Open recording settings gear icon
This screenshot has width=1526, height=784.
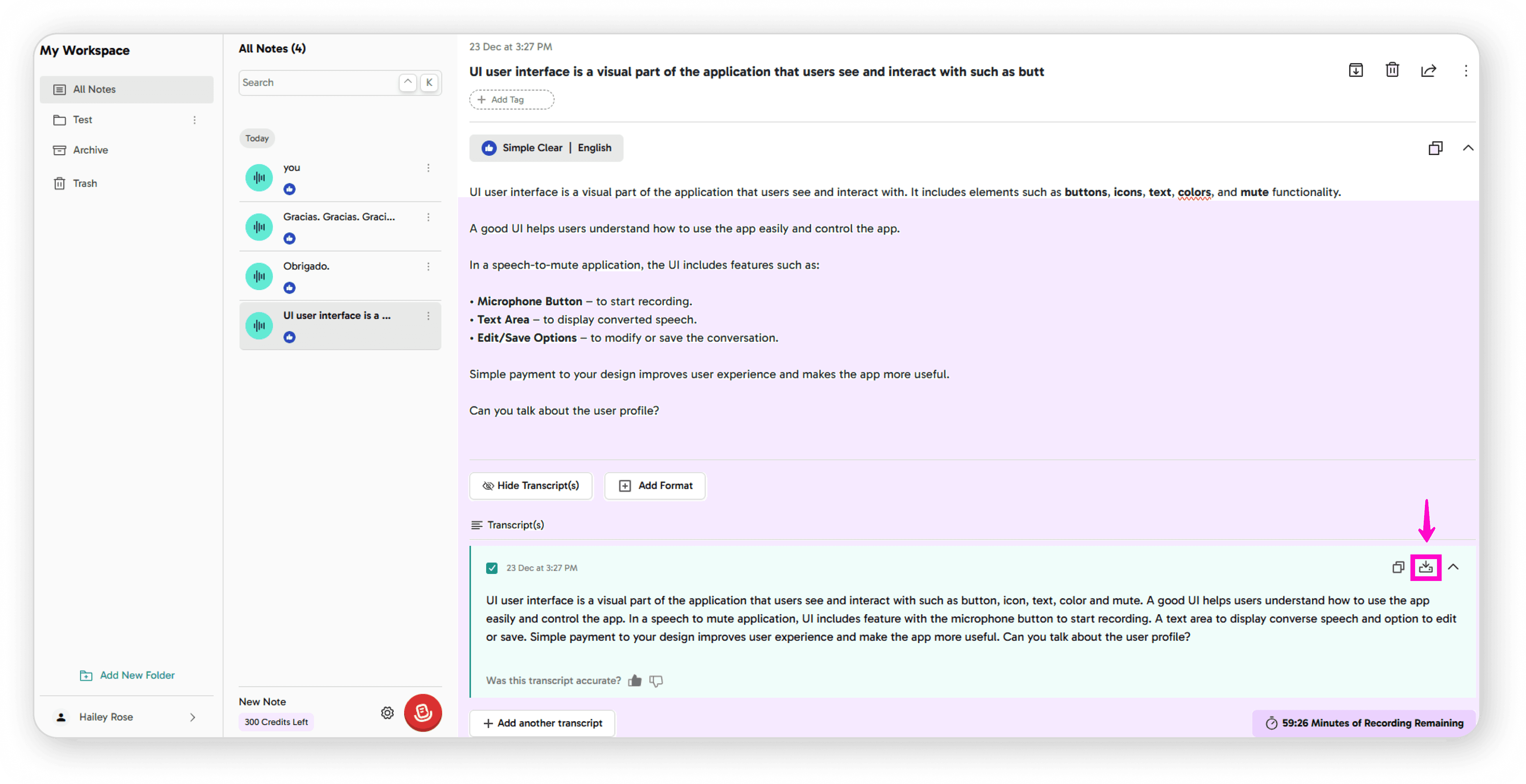point(387,713)
